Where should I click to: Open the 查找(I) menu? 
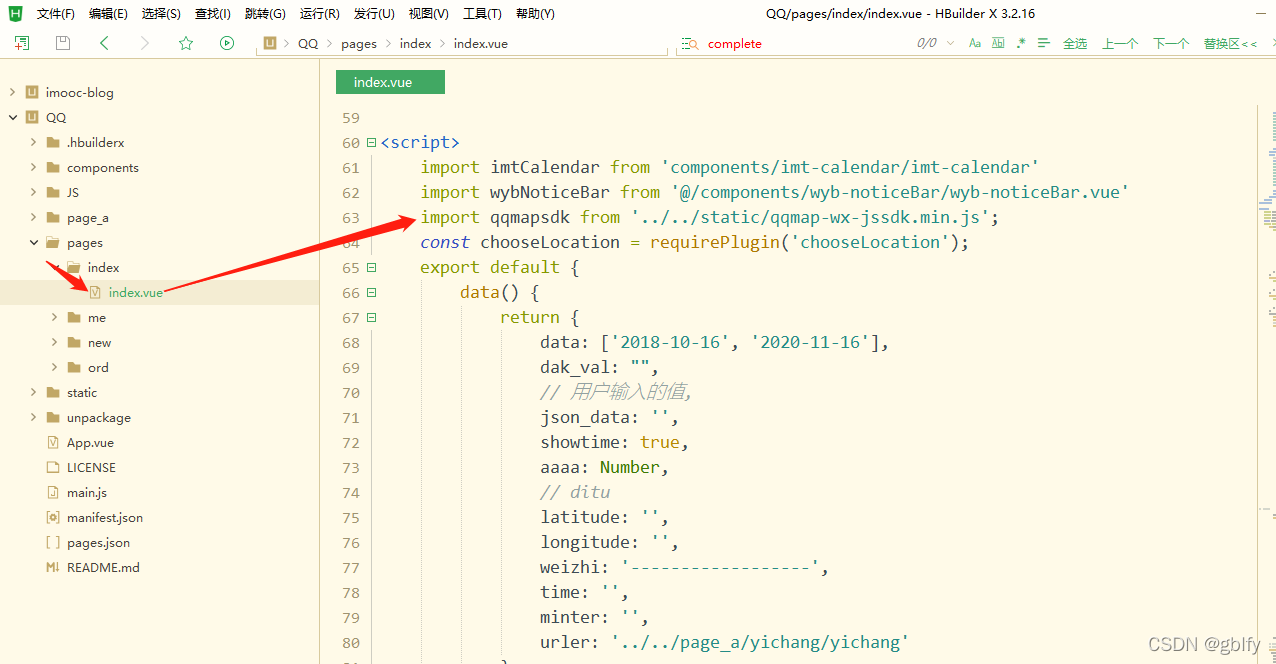point(213,13)
